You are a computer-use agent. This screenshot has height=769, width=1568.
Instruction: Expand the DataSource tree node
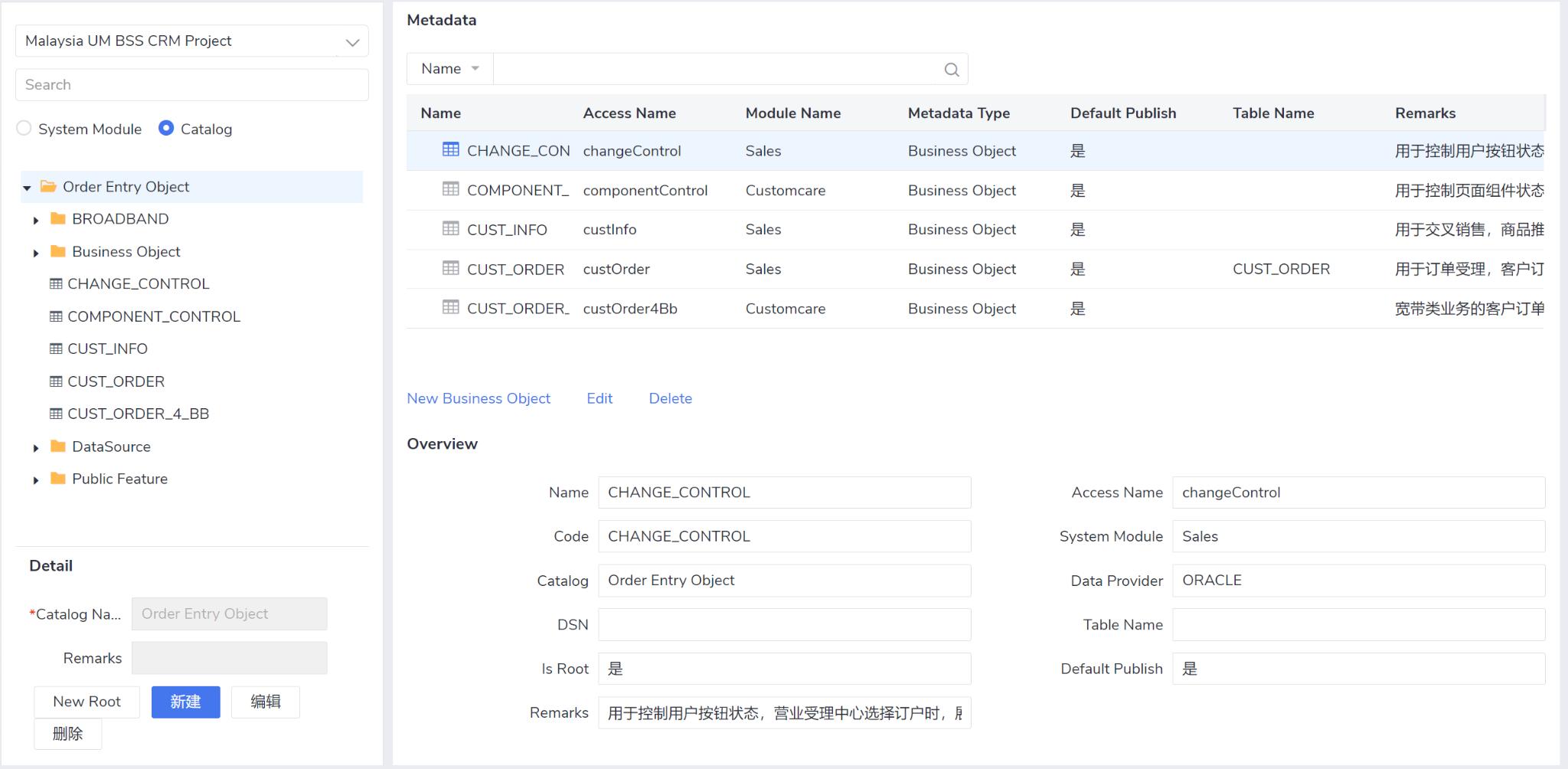(x=35, y=448)
